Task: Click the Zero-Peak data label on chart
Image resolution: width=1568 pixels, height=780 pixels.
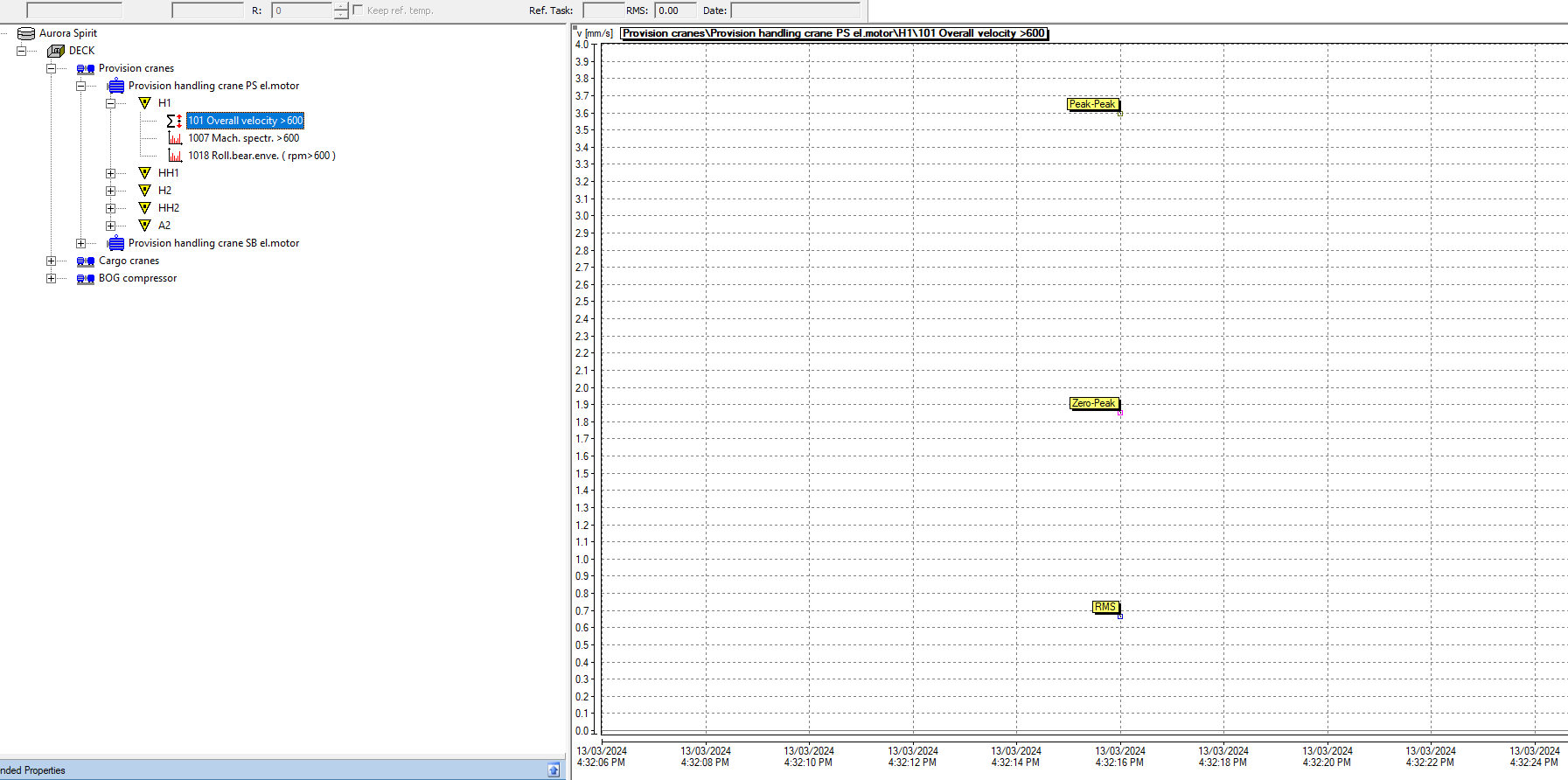Action: 1093,403
